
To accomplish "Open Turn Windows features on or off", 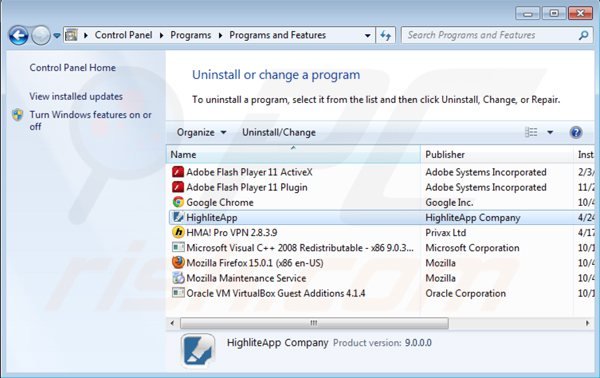I will coord(90,121).
